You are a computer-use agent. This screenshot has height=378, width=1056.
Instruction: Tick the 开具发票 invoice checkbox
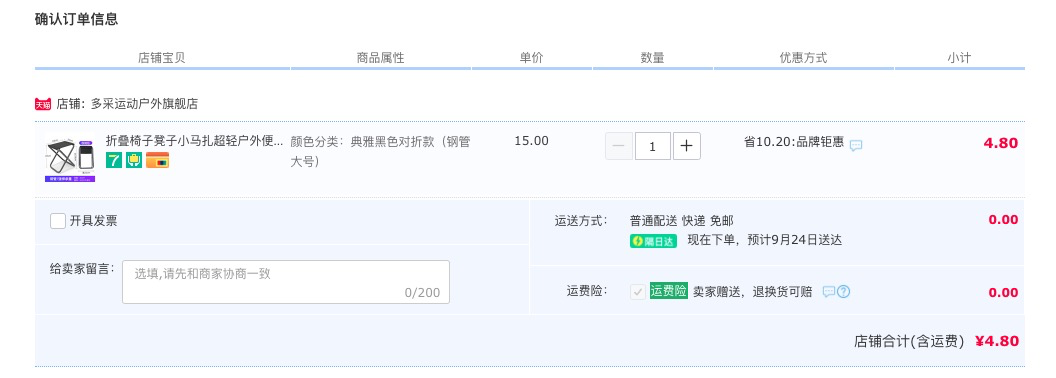pyautogui.click(x=58, y=221)
